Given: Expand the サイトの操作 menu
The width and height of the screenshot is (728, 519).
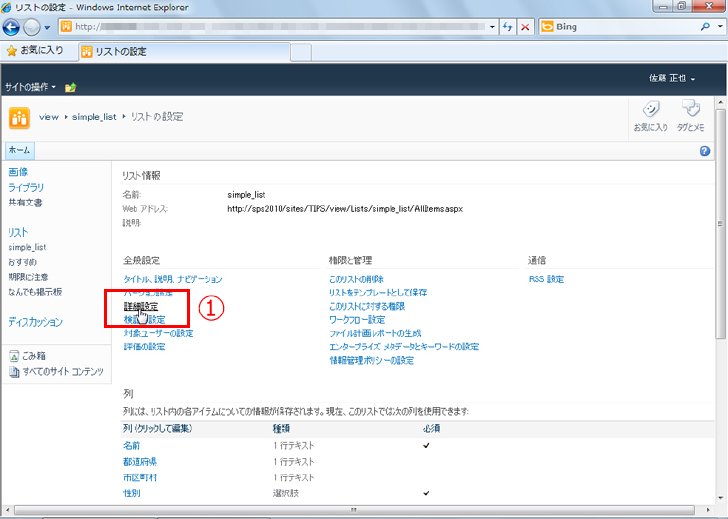Looking at the screenshot, I should pos(30,87).
